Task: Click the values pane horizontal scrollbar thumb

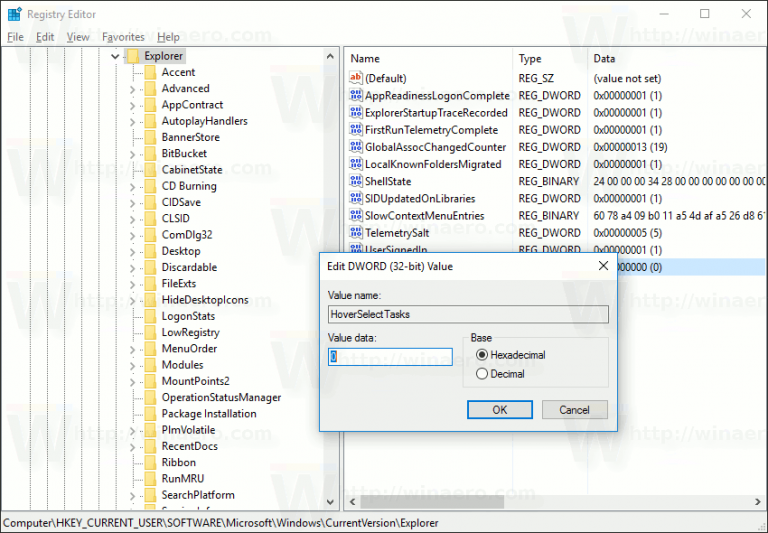Action: click(432, 502)
